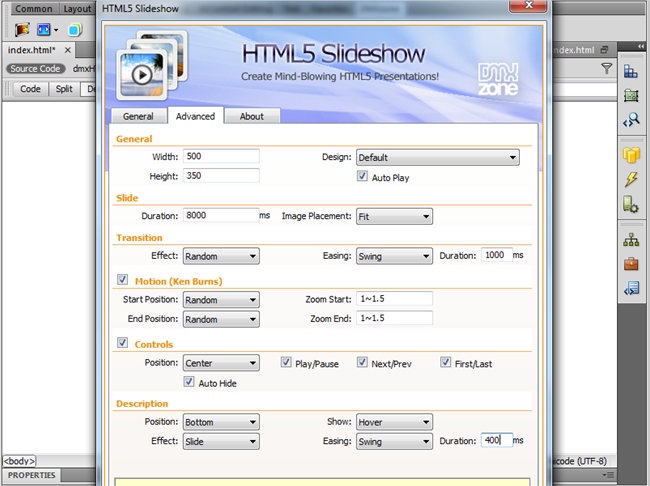Collapse panels using double arrow icon
The image size is (650, 486).
pyautogui.click(x=641, y=46)
